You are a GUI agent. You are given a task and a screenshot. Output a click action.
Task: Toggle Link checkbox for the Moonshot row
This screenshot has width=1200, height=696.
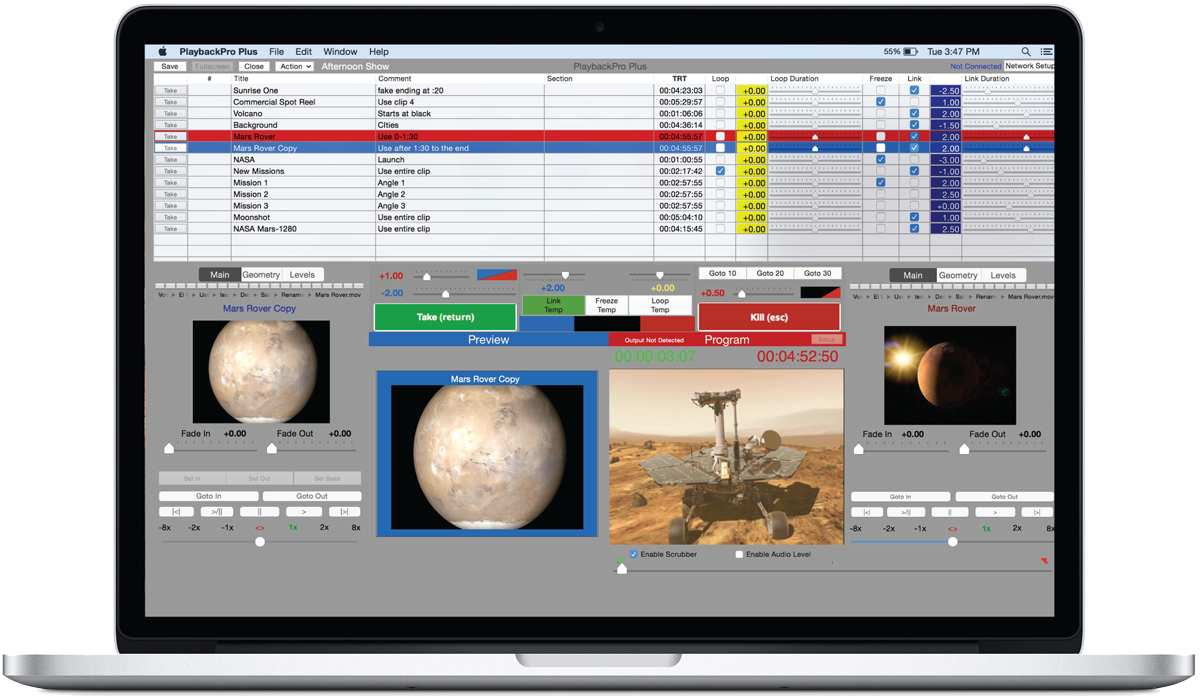coord(914,217)
